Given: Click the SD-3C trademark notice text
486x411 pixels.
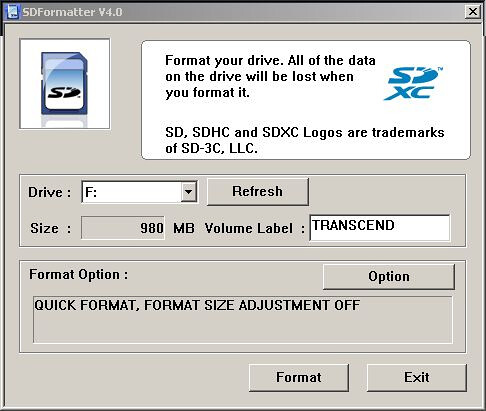Looking at the screenshot, I should point(305,140).
